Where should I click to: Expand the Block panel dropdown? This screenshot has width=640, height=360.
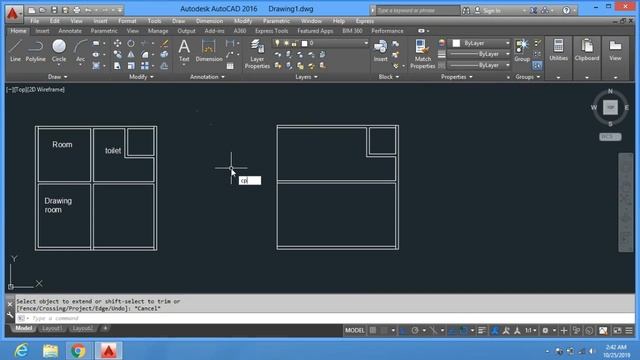389,77
